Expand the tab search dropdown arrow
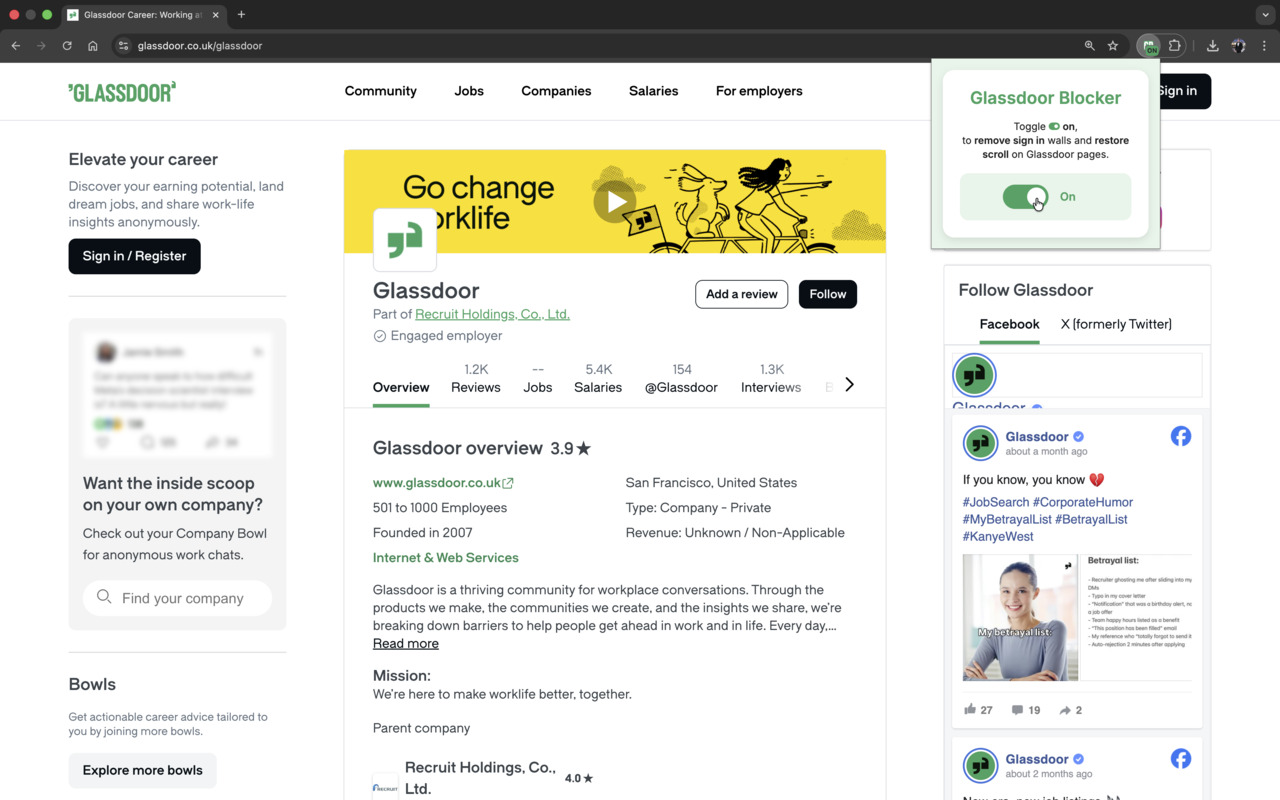Image resolution: width=1280 pixels, height=800 pixels. [x=1265, y=15]
